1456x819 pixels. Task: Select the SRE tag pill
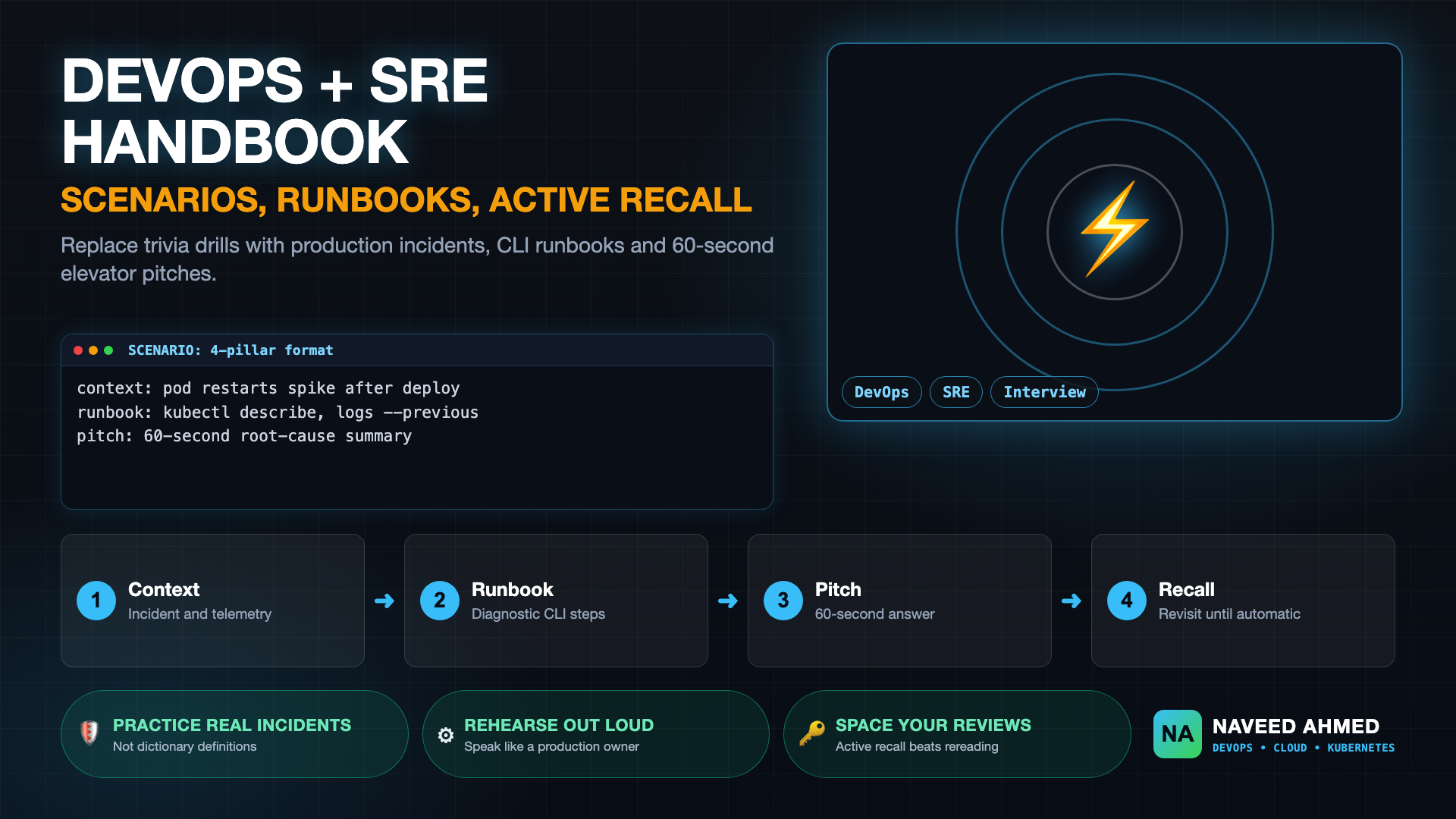[x=955, y=392]
